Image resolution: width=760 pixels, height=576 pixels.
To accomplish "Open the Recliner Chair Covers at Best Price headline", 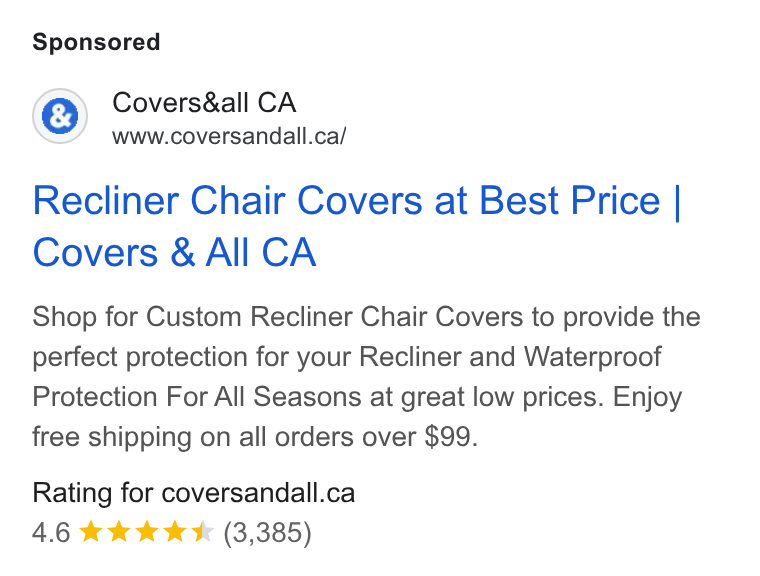I will point(347,200).
